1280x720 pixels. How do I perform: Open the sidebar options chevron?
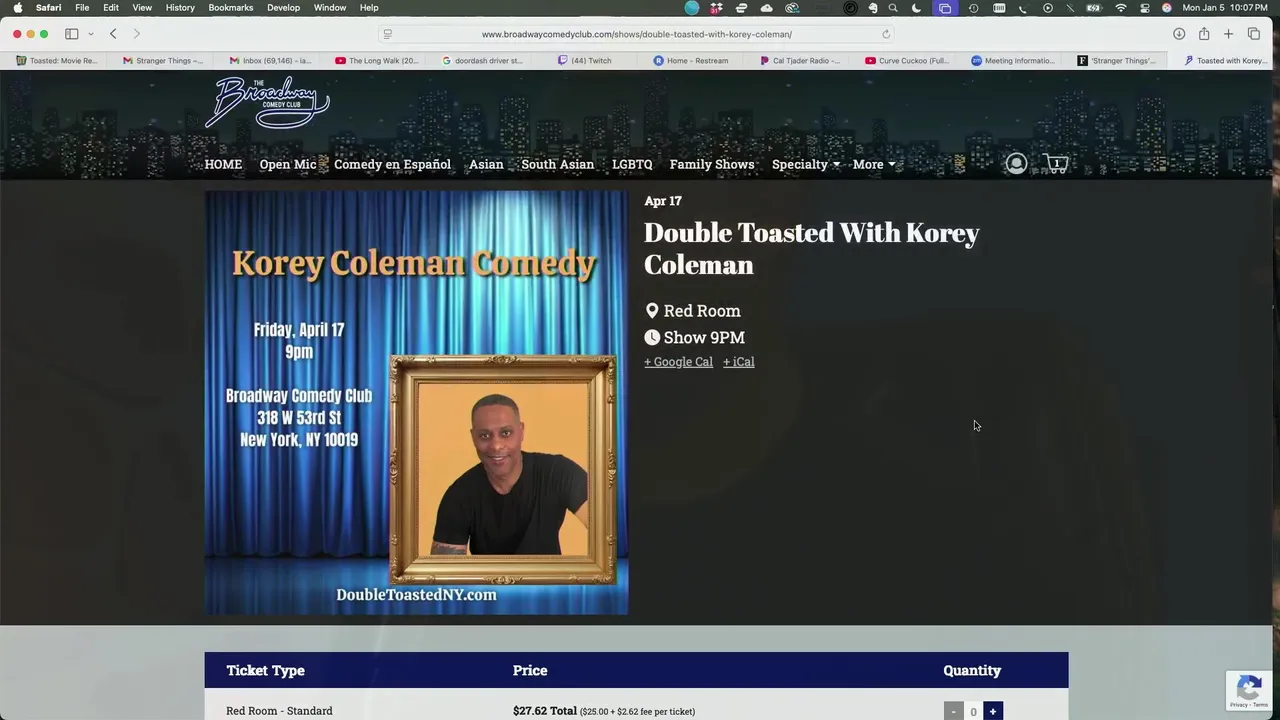pyautogui.click(x=91, y=34)
